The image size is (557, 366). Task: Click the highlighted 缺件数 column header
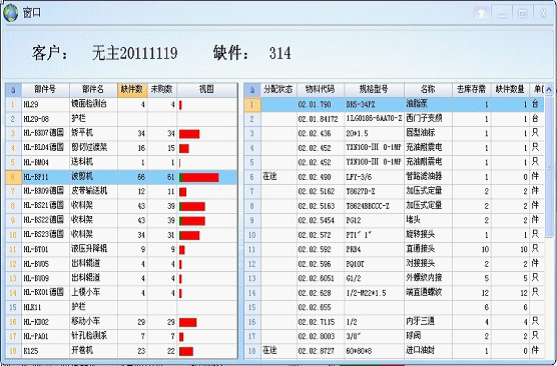pyautogui.click(x=132, y=90)
